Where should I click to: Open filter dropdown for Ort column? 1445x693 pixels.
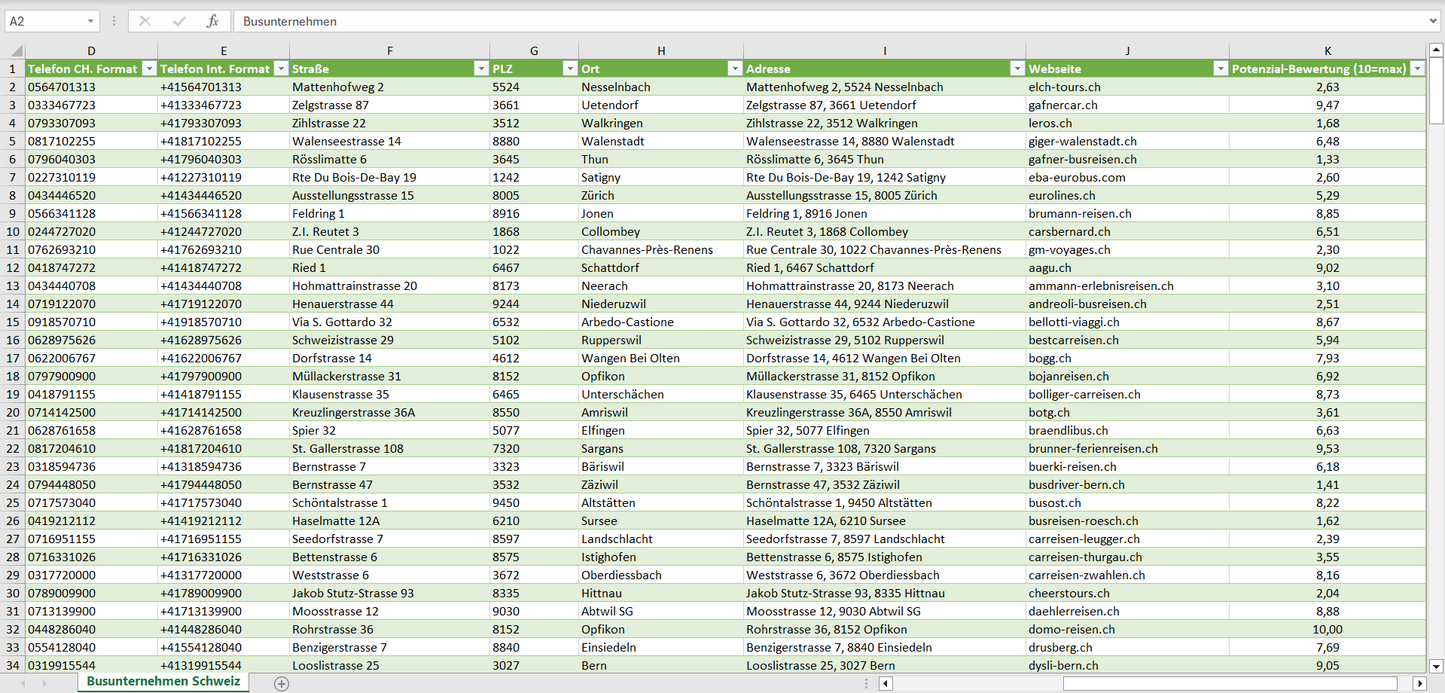pyautogui.click(x=734, y=69)
